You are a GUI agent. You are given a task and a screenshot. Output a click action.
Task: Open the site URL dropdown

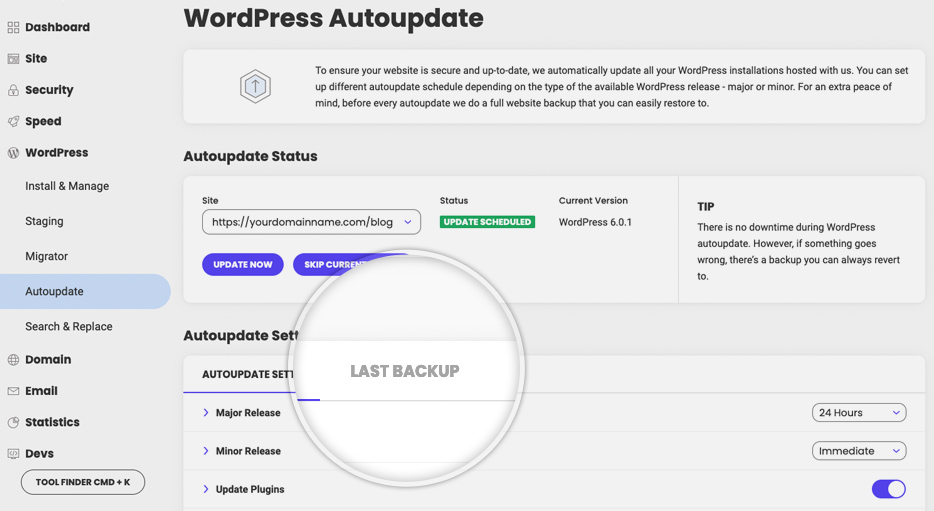coord(311,222)
